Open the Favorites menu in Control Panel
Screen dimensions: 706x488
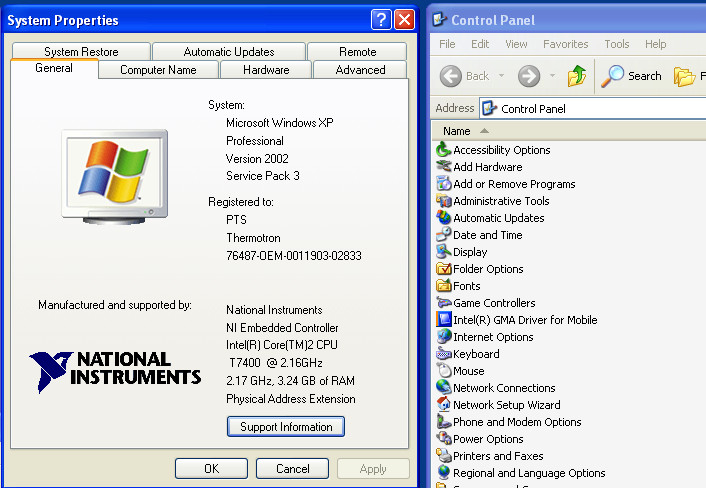click(x=566, y=44)
